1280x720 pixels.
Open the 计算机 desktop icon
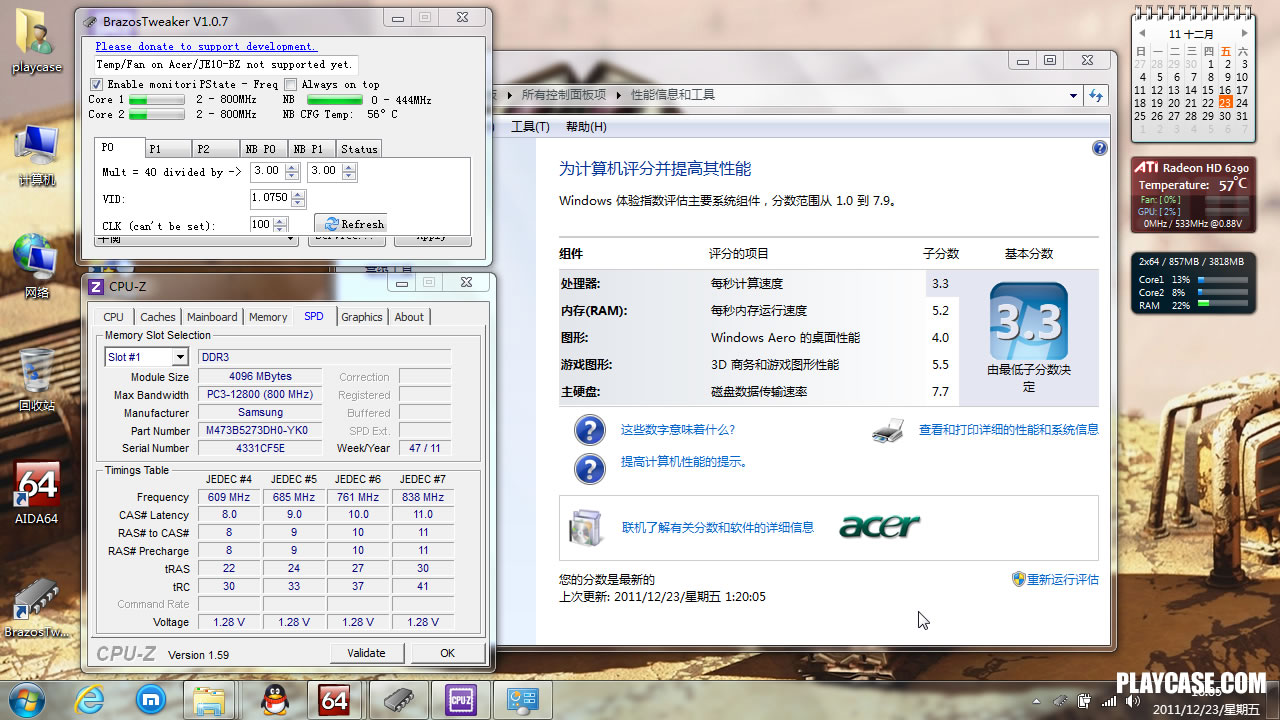pos(37,155)
